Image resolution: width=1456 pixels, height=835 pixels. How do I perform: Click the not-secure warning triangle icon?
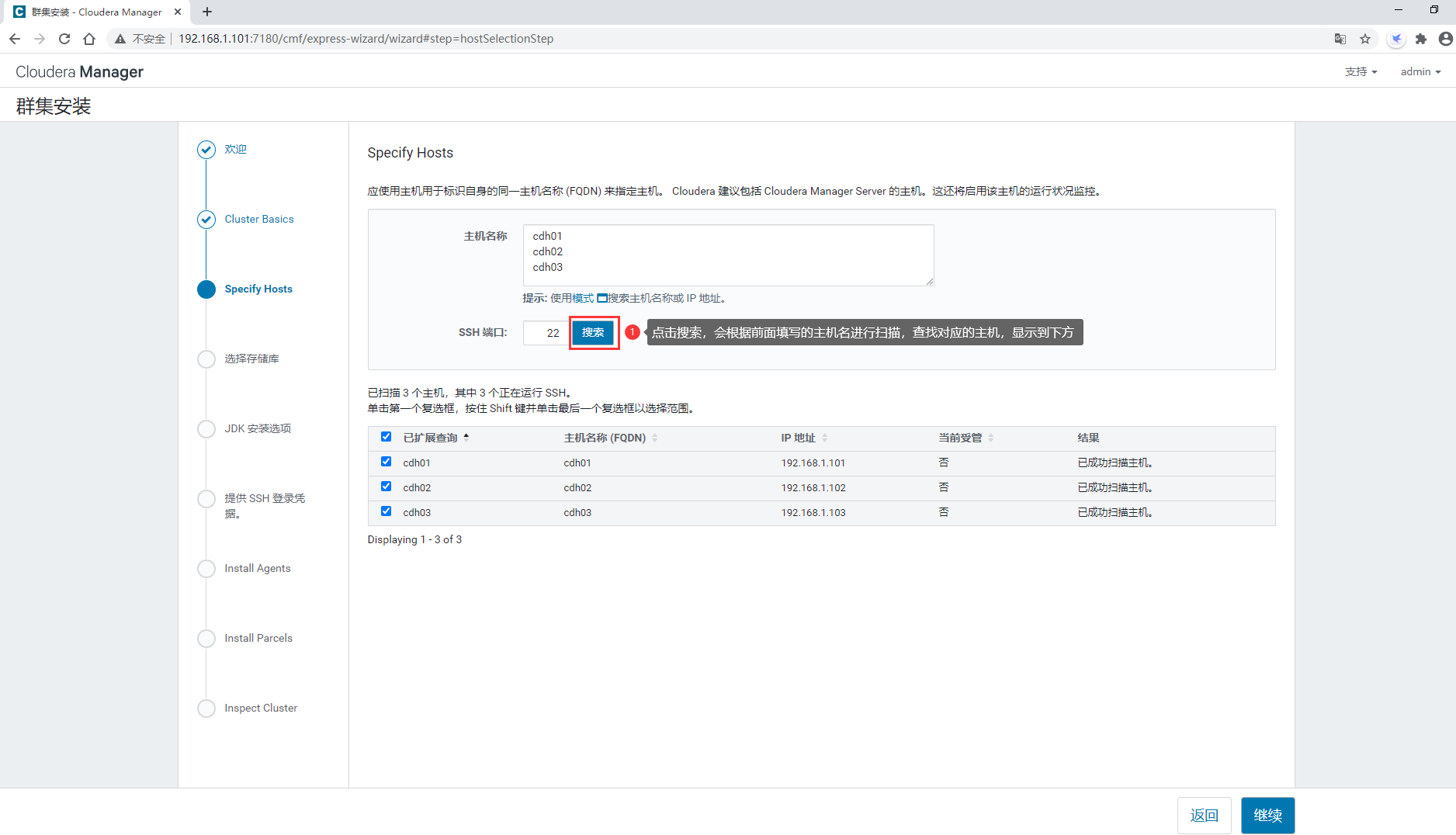click(120, 39)
